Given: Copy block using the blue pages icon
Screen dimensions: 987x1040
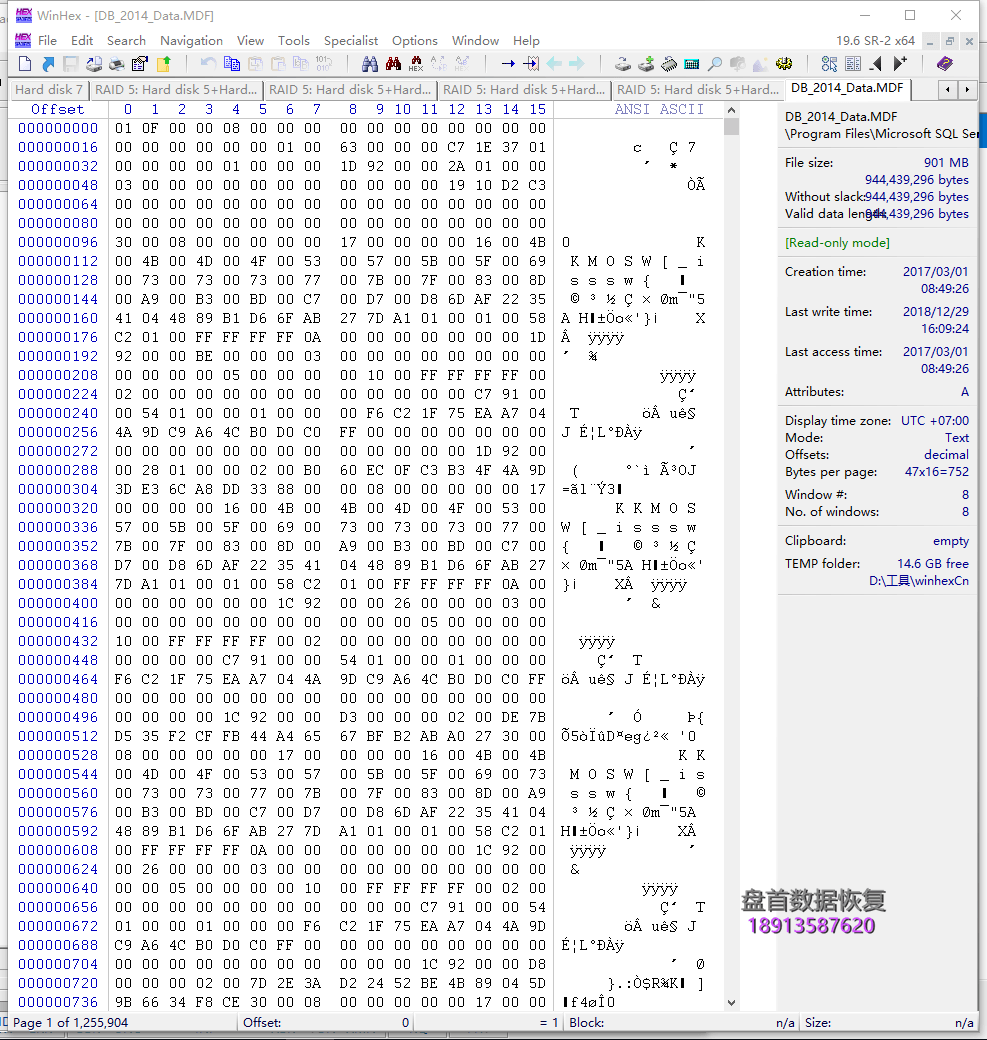Looking at the screenshot, I should [231, 64].
